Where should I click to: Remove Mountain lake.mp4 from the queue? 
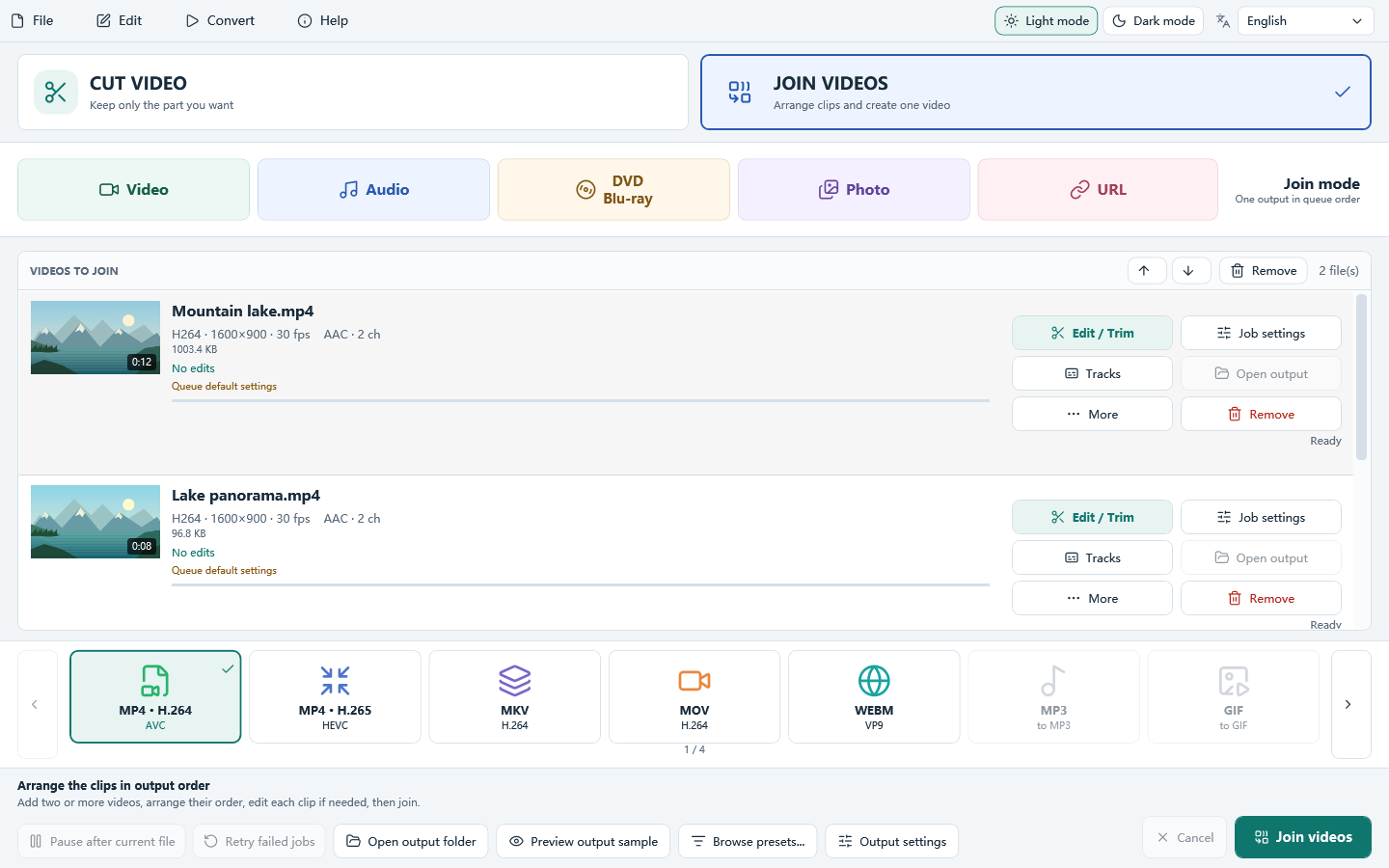(x=1261, y=415)
